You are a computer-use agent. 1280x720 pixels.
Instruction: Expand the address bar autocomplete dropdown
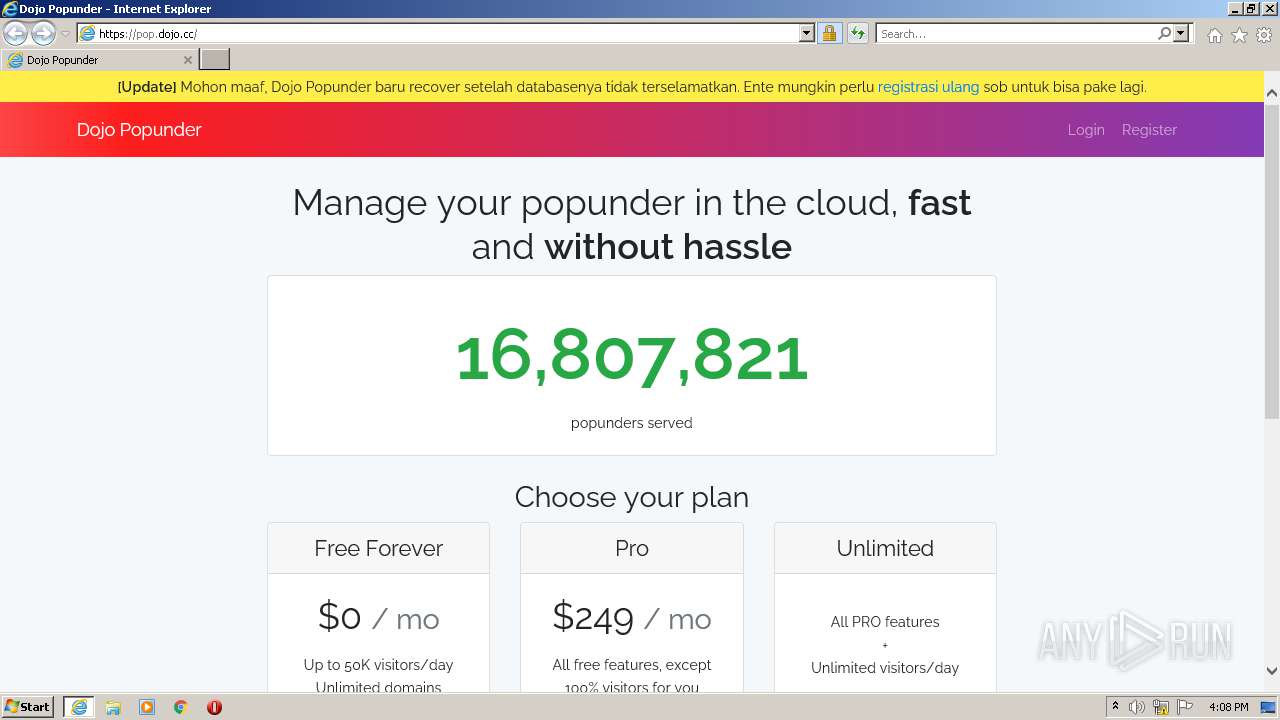click(x=807, y=33)
